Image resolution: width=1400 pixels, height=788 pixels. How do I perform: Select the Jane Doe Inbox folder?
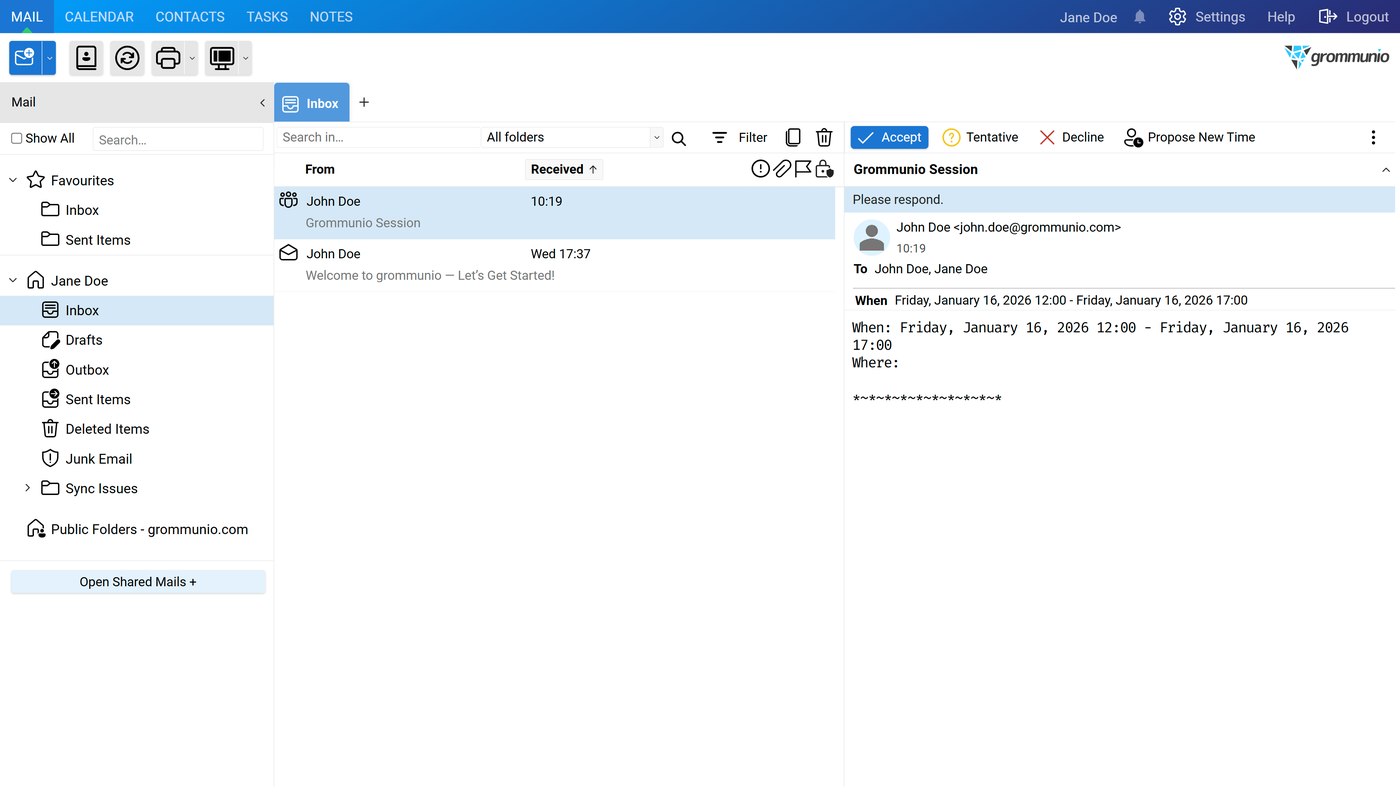point(136,310)
